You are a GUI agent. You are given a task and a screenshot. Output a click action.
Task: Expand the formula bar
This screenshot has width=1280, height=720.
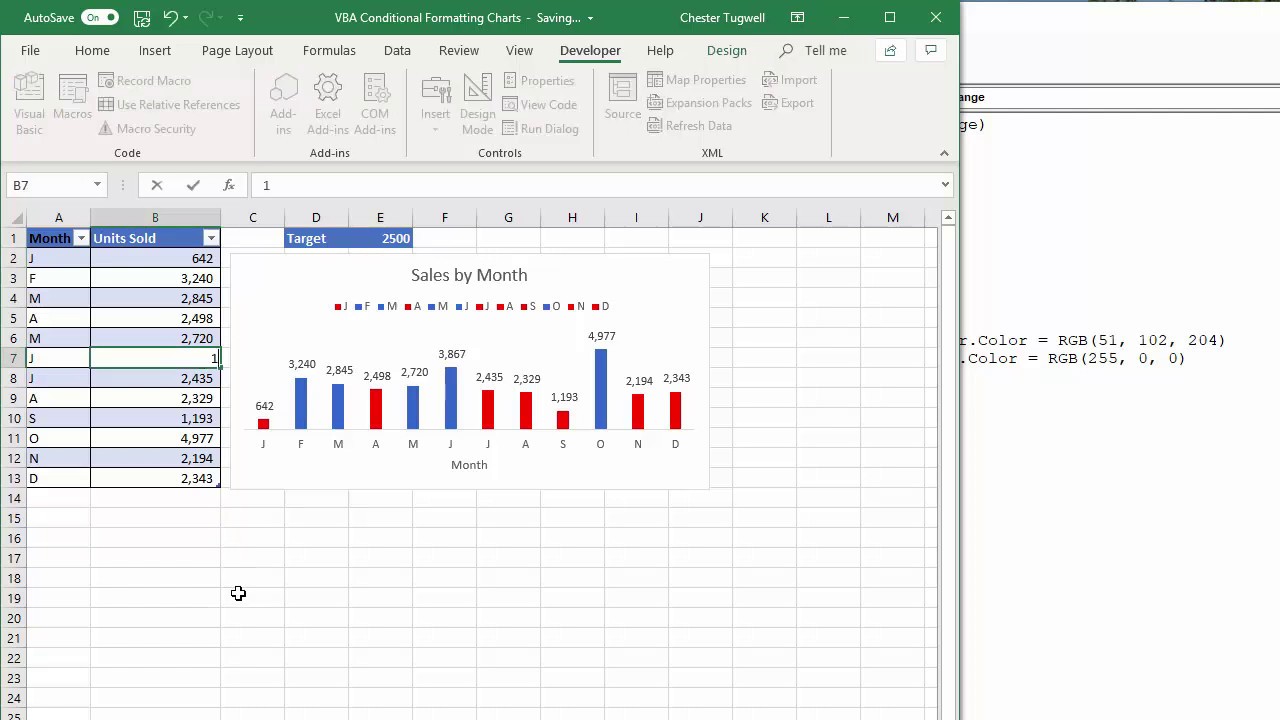coord(945,185)
